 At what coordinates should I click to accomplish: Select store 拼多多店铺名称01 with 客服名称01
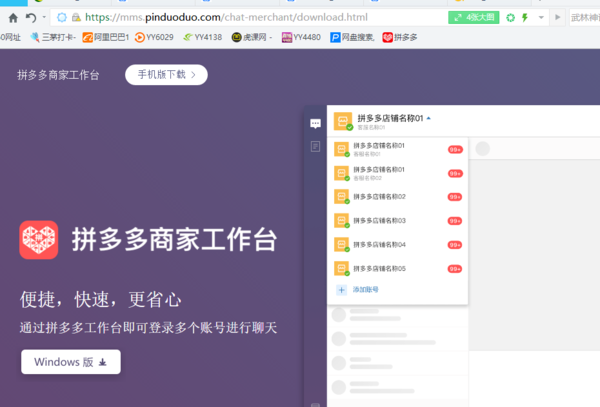coord(398,149)
